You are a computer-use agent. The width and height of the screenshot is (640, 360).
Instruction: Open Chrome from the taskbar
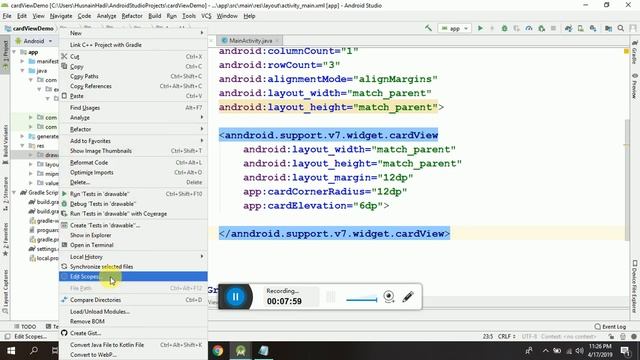tap(218, 351)
